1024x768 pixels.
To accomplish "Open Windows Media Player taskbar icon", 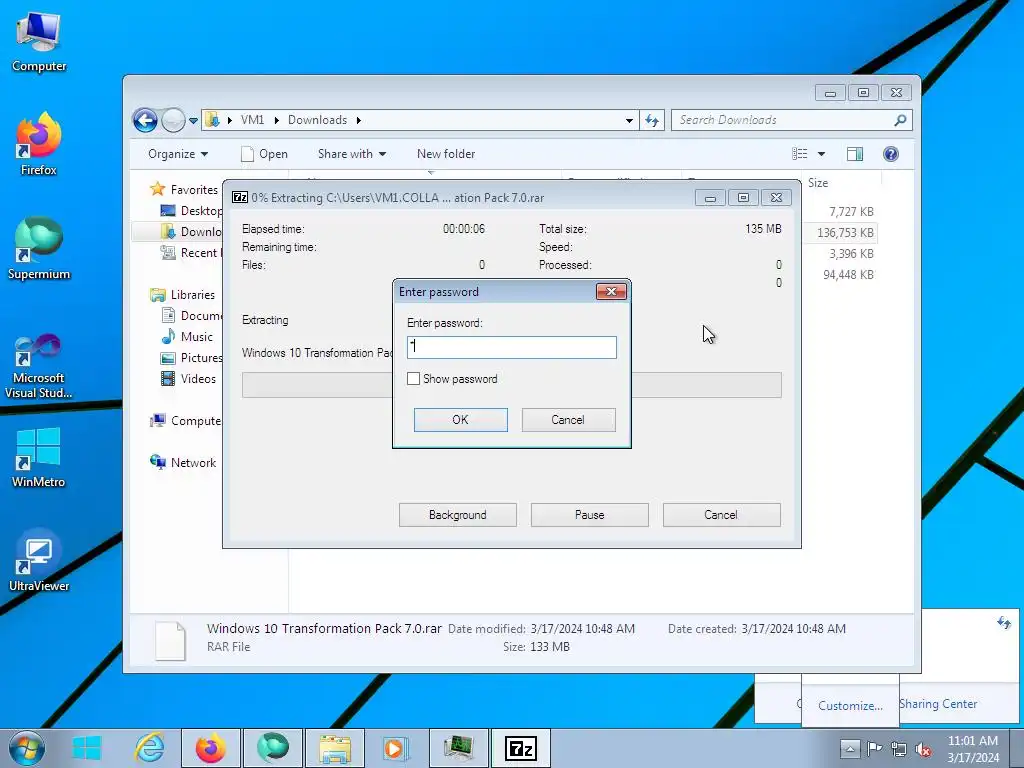I will (394, 748).
